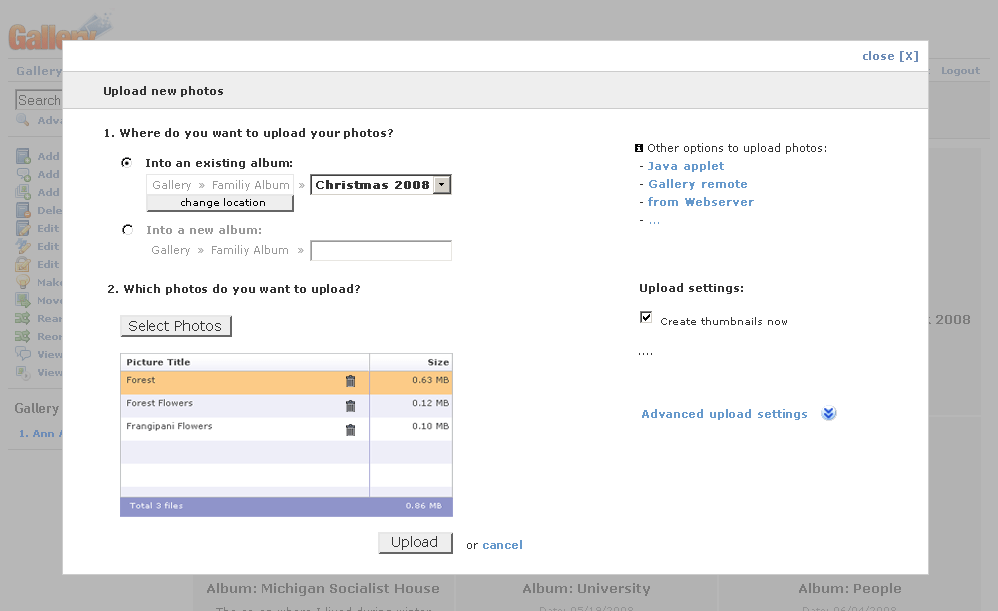The height and width of the screenshot is (611, 998).
Task: Delete the Forest photo via trash icon
Action: click(x=350, y=381)
